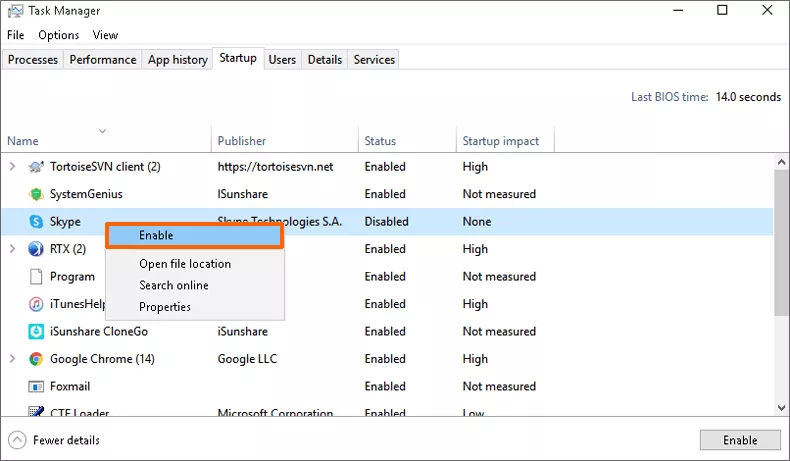Click the https://tortoisesvn.net publisher cell

276,167
